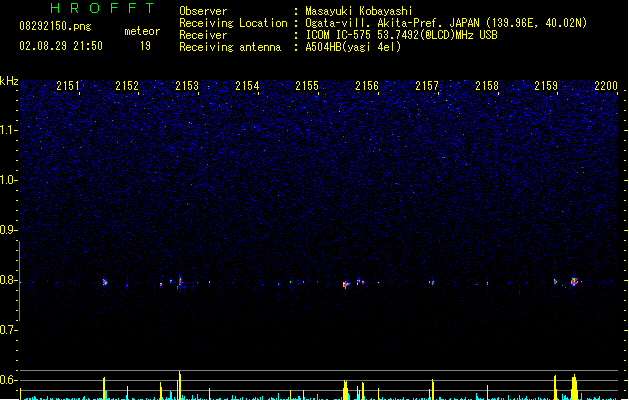Click the Receiving antenna label
Image resolution: width=629 pixels, height=400 pixels.
pos(230,47)
